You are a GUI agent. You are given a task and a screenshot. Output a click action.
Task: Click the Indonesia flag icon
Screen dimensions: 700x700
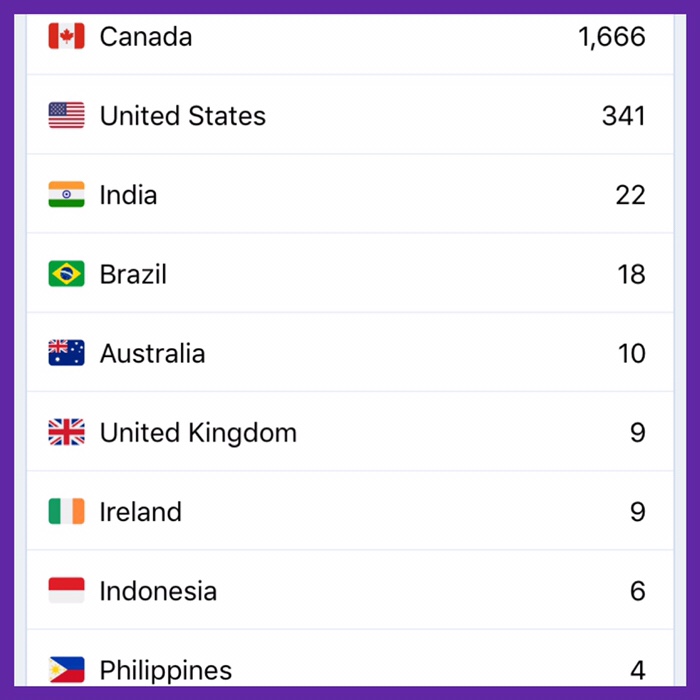(x=66, y=591)
